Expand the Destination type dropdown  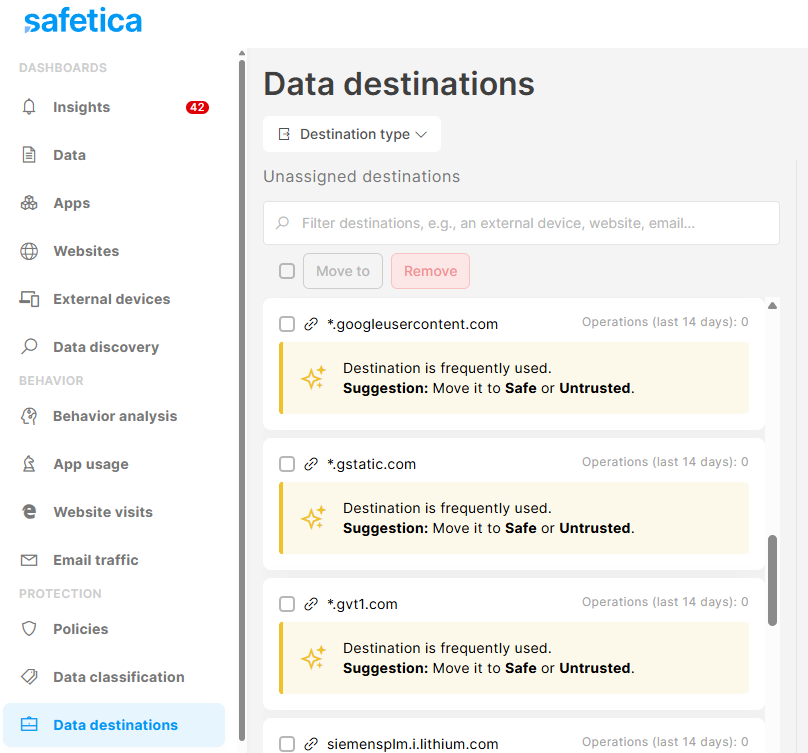(x=352, y=134)
